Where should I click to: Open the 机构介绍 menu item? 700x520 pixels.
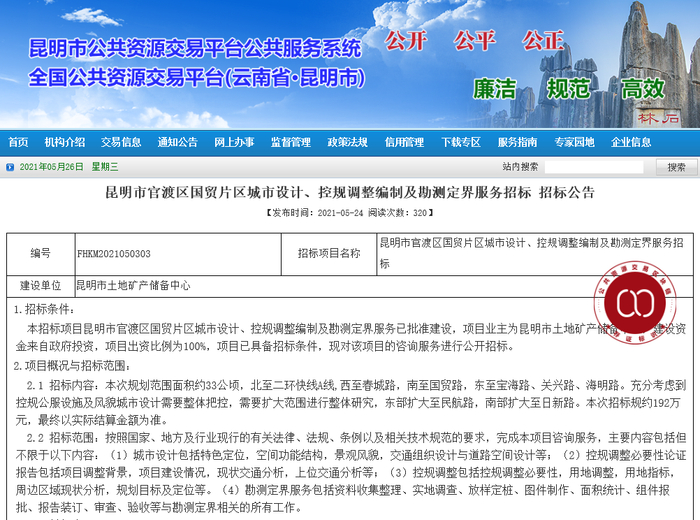click(65, 142)
